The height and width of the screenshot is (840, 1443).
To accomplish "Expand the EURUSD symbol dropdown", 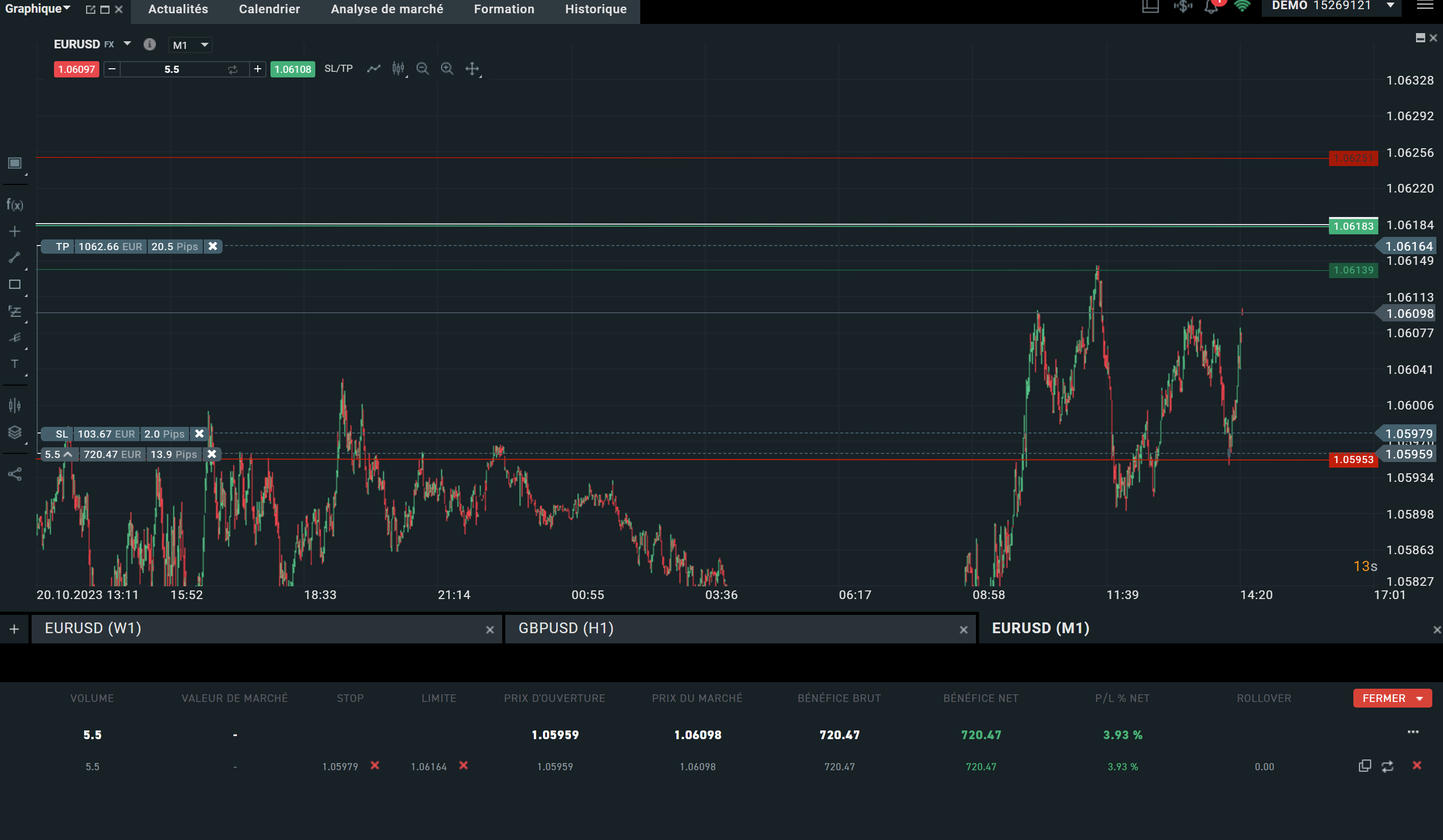I will (x=127, y=43).
